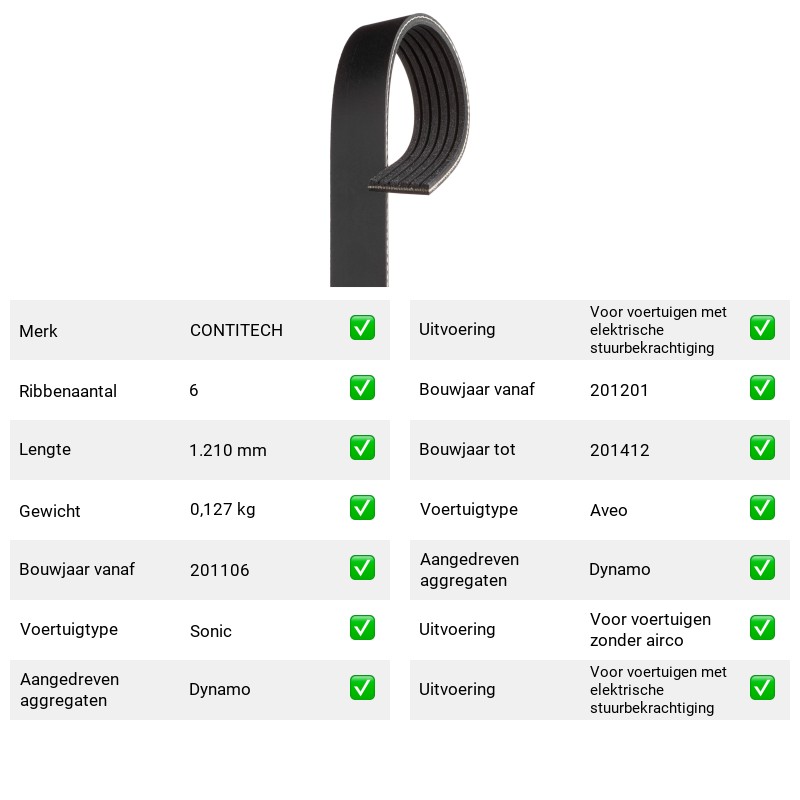The image size is (800, 800).
Task: Click the checkmark in the top Uitvoering row
Action: [x=762, y=328]
